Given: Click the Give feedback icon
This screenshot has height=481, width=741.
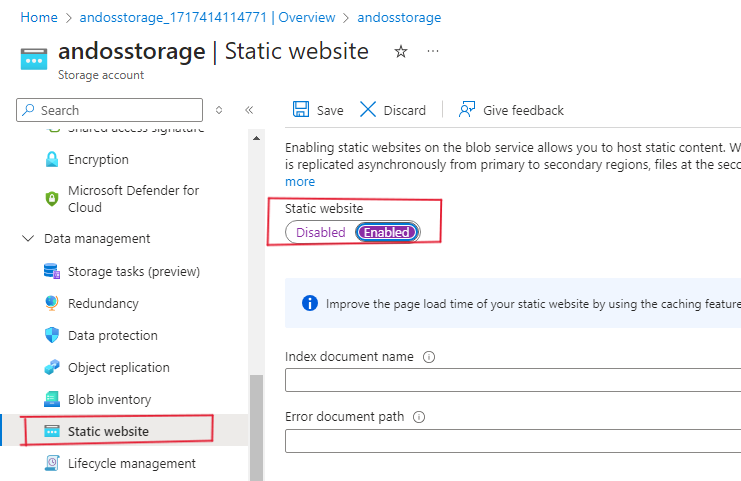Looking at the screenshot, I should [x=467, y=110].
